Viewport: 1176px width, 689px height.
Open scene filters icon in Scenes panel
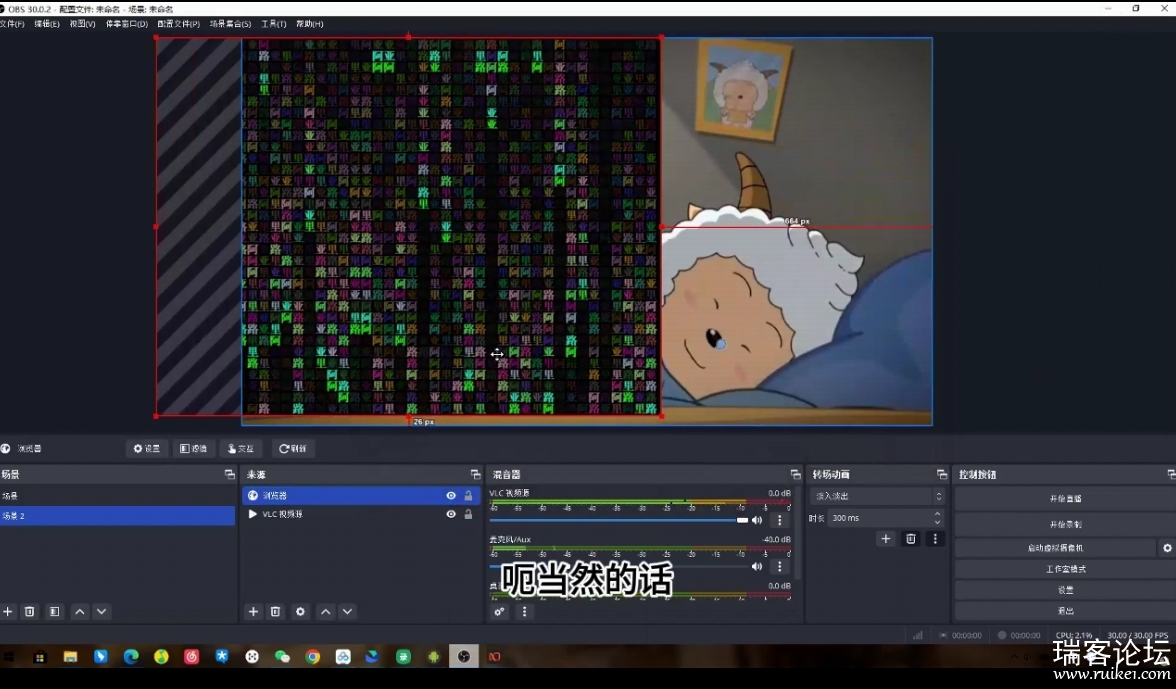[x=55, y=612]
